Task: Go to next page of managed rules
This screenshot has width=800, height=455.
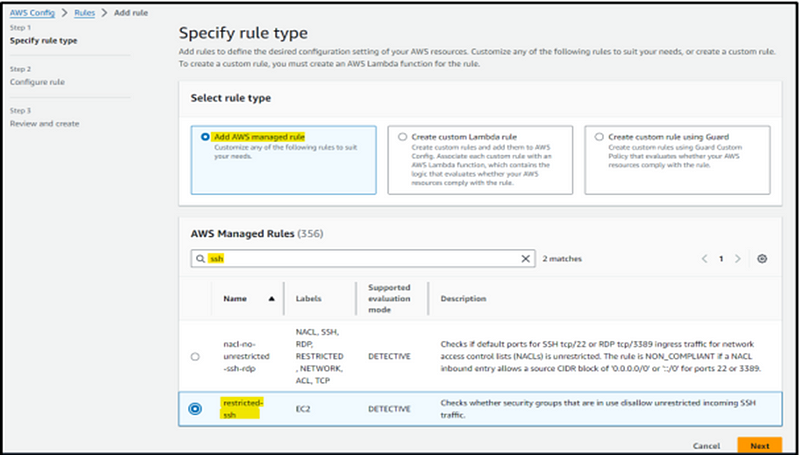Action: [737, 259]
